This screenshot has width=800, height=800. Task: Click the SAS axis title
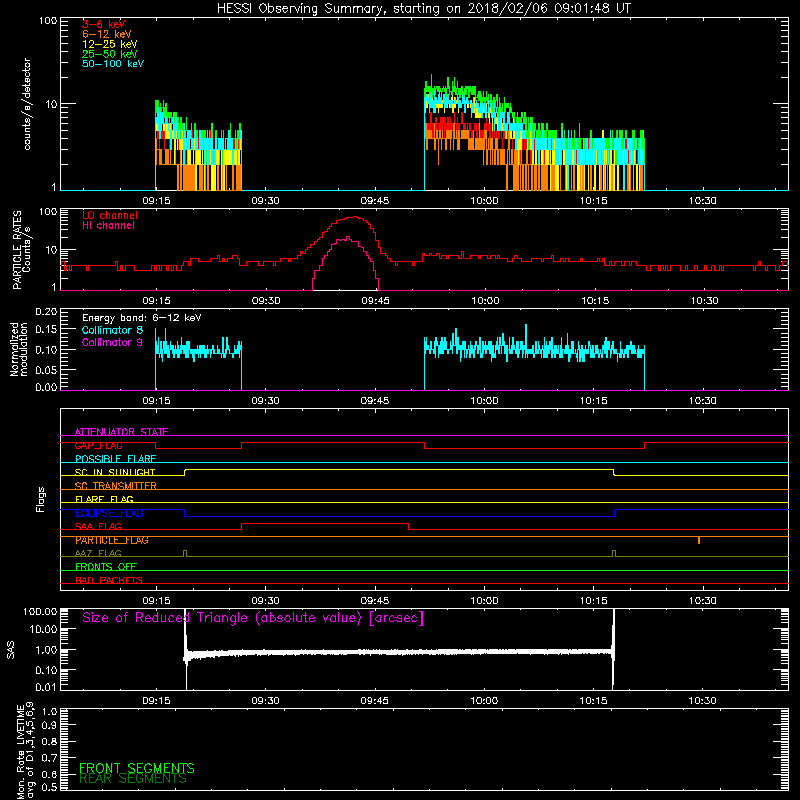point(11,651)
